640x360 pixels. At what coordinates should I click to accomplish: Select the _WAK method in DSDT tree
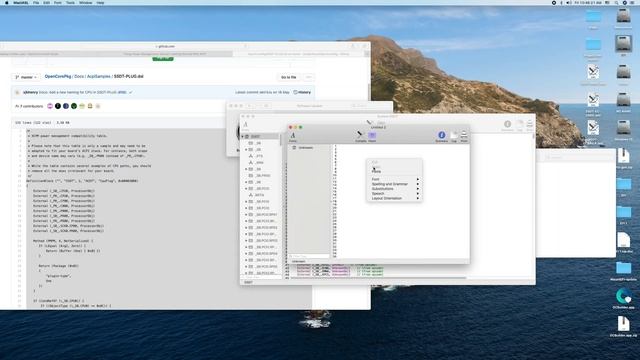(x=259, y=162)
